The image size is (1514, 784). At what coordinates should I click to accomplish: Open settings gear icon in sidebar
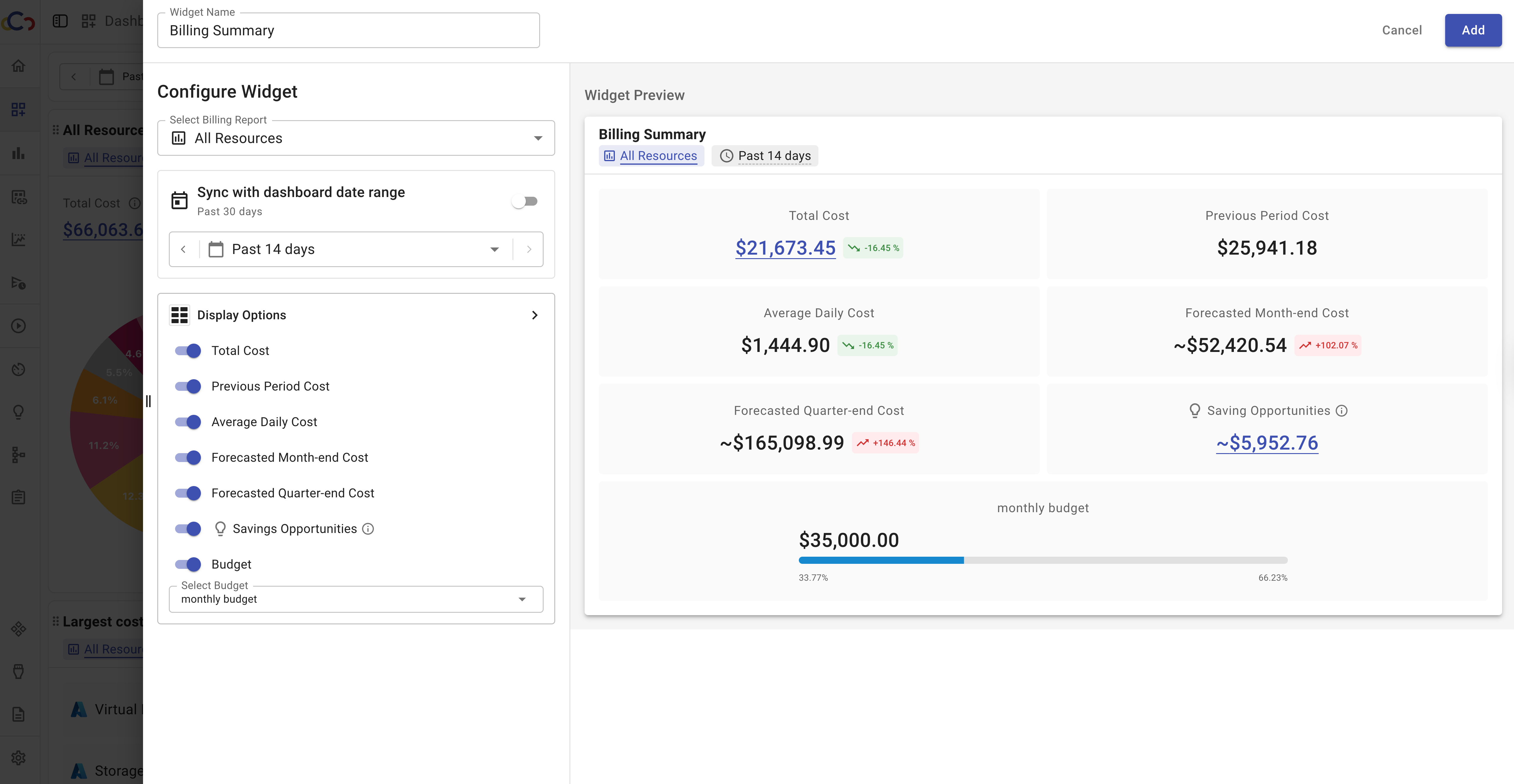coord(18,758)
